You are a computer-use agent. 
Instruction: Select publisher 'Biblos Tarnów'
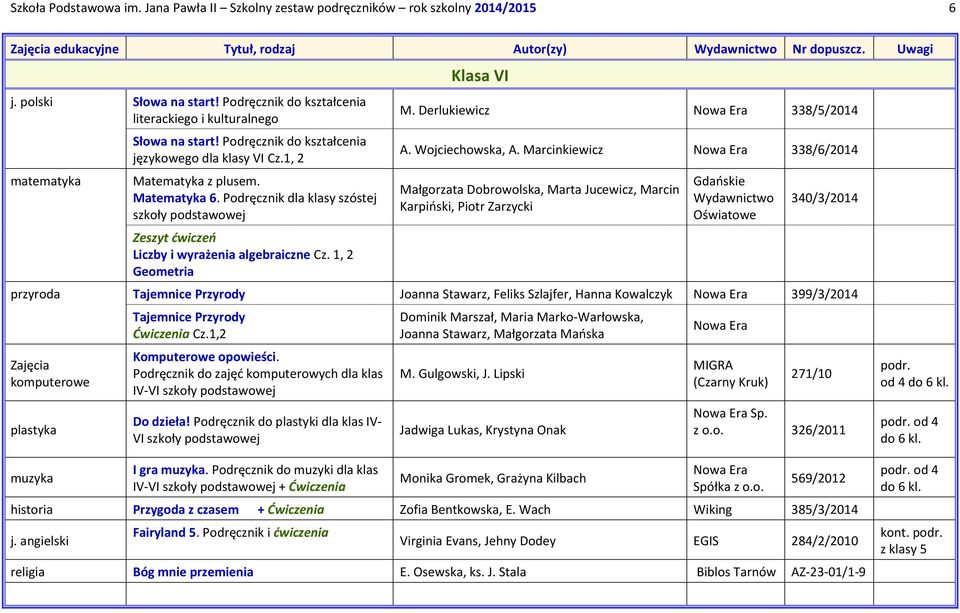736,573
